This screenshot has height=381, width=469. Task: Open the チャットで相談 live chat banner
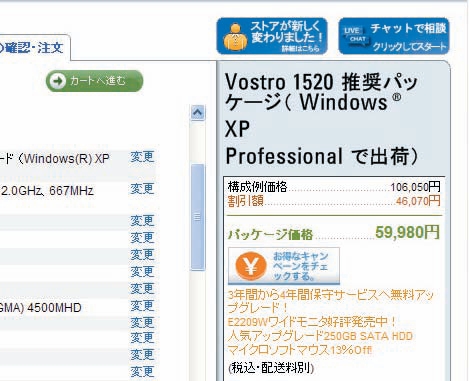tap(394, 36)
